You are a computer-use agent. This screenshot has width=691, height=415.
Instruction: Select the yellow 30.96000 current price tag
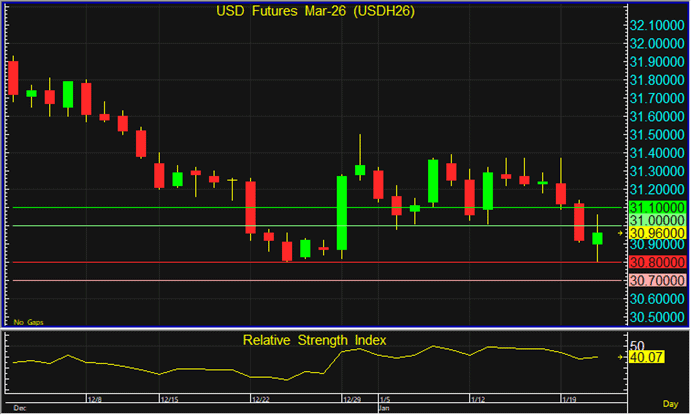click(656, 233)
